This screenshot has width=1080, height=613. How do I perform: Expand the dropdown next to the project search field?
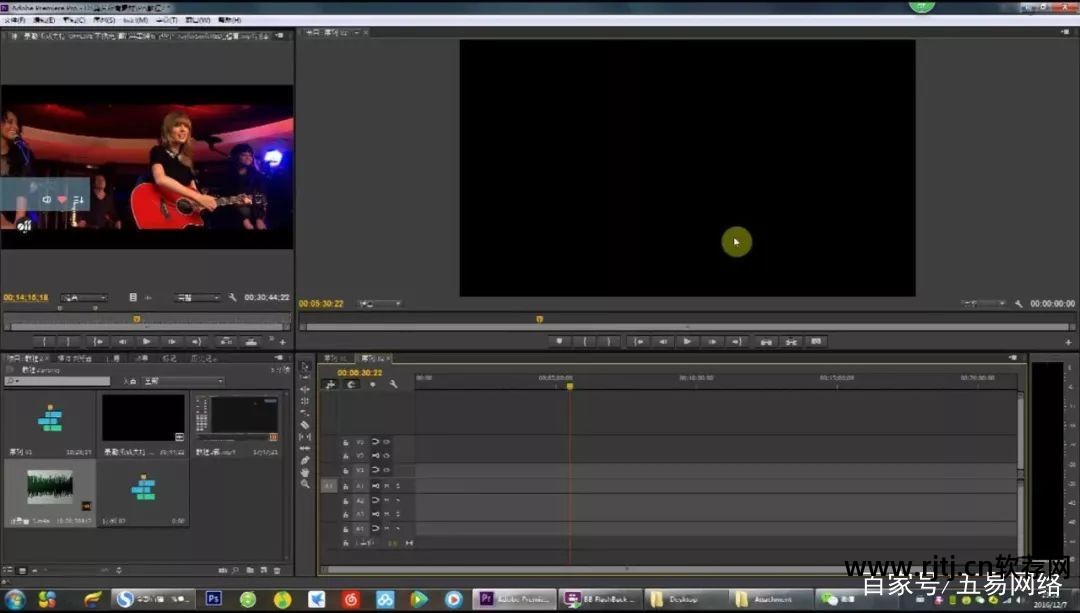[x=184, y=381]
